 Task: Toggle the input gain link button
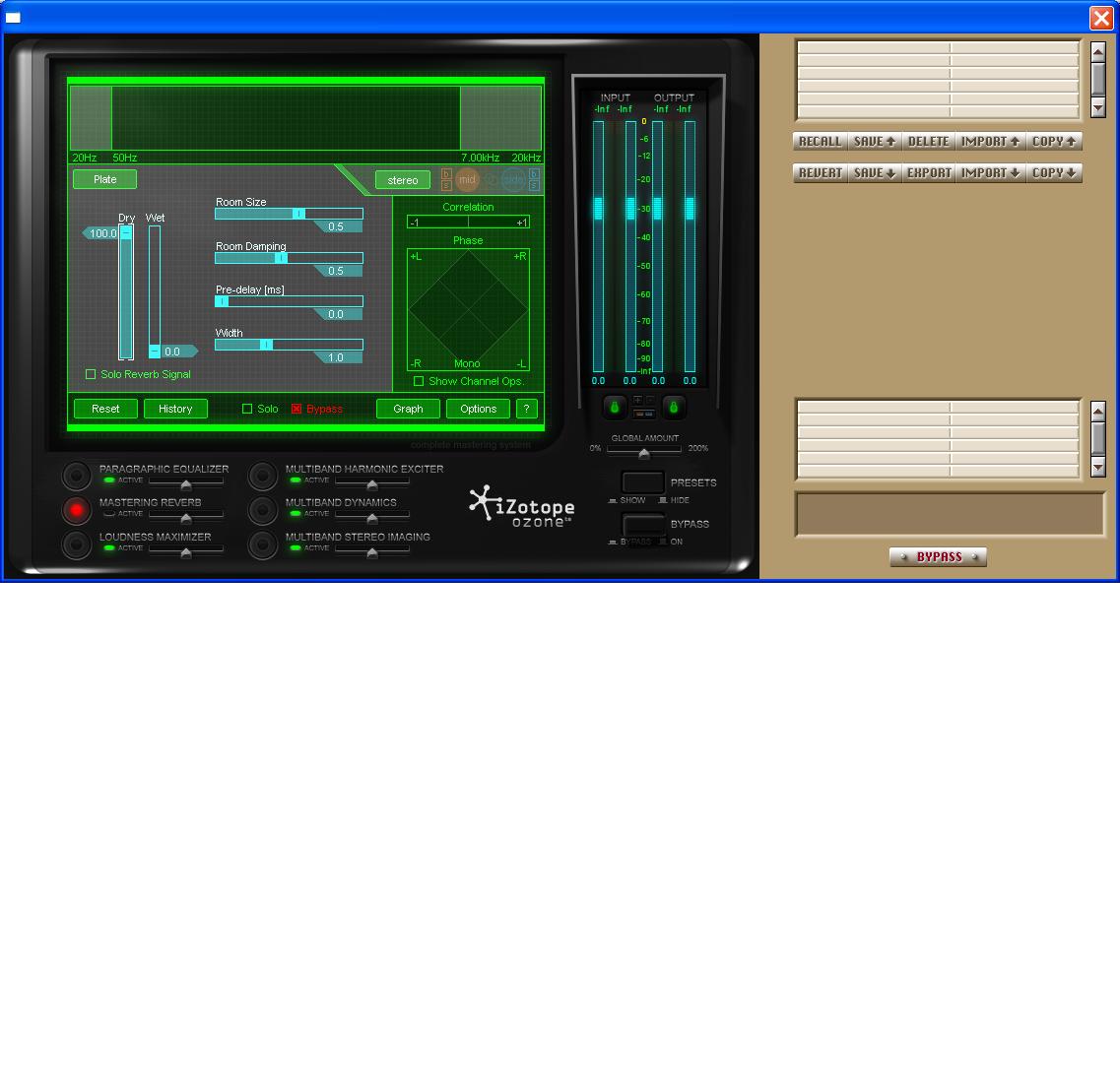click(615, 408)
